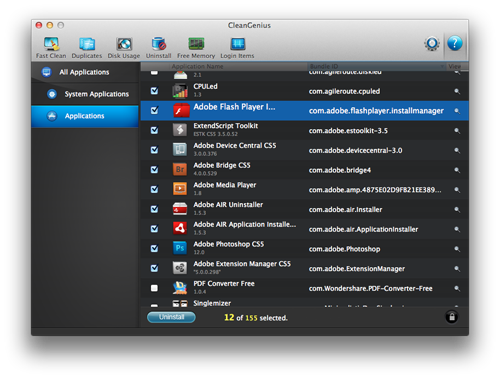Uncheck the ExtendScript Toolkit checkbox
This screenshot has height=379, width=500.
point(154,130)
